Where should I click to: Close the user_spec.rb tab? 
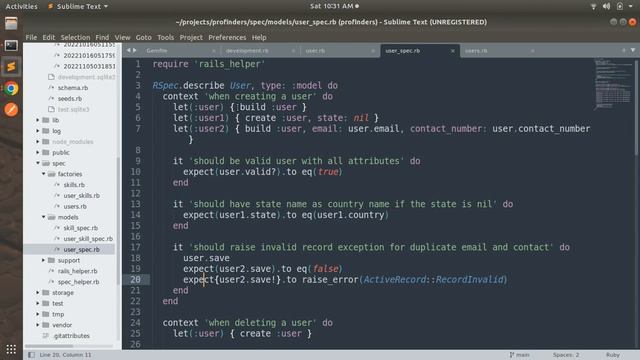pyautogui.click(x=453, y=51)
